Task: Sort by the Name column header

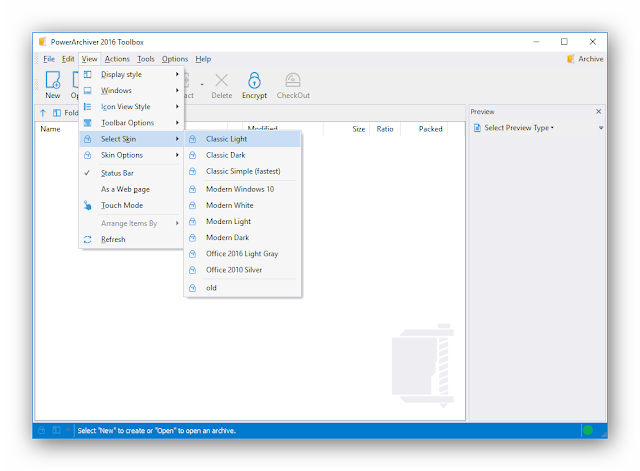Action: (50, 129)
